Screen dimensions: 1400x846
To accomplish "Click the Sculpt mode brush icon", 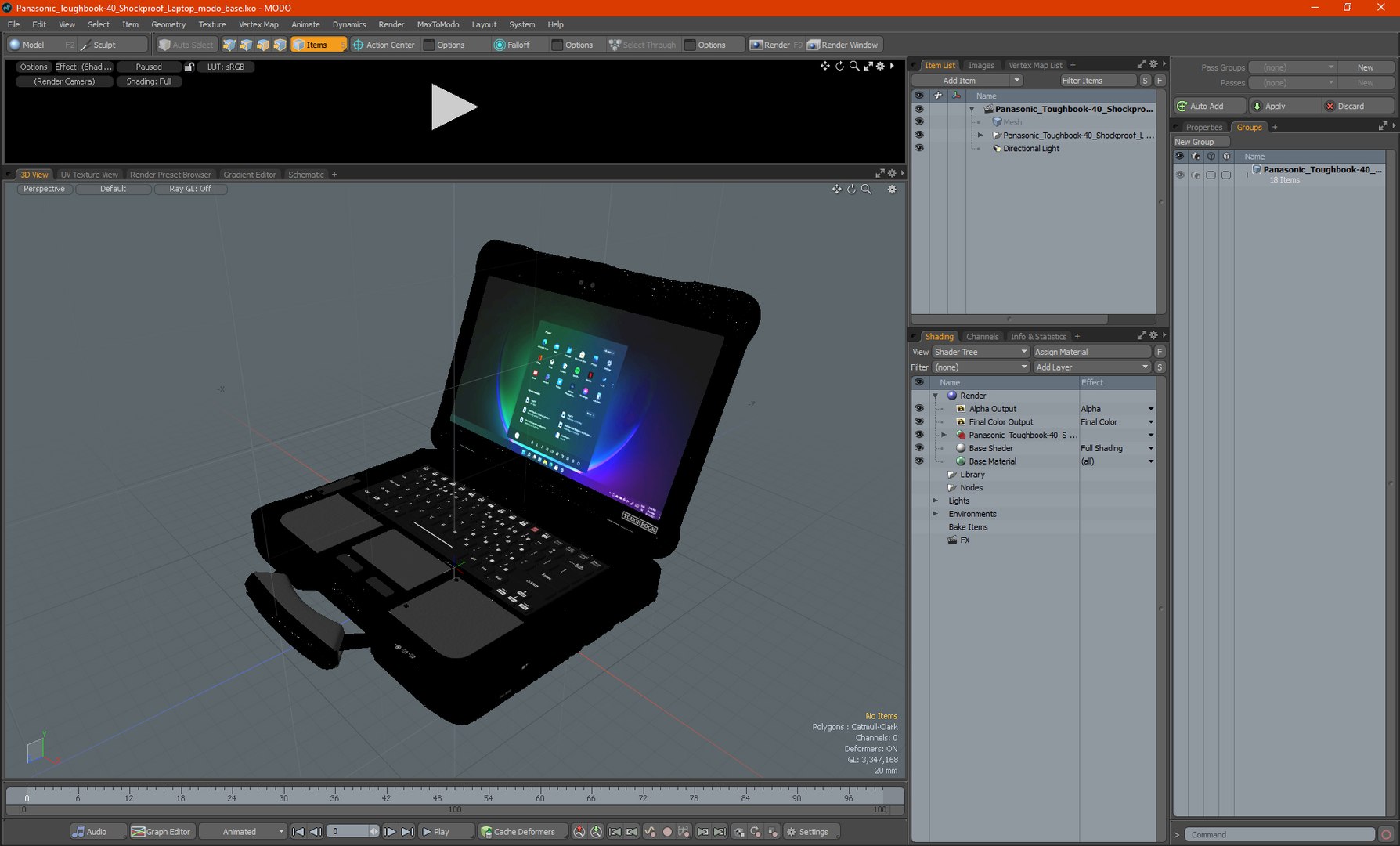I will click(86, 45).
